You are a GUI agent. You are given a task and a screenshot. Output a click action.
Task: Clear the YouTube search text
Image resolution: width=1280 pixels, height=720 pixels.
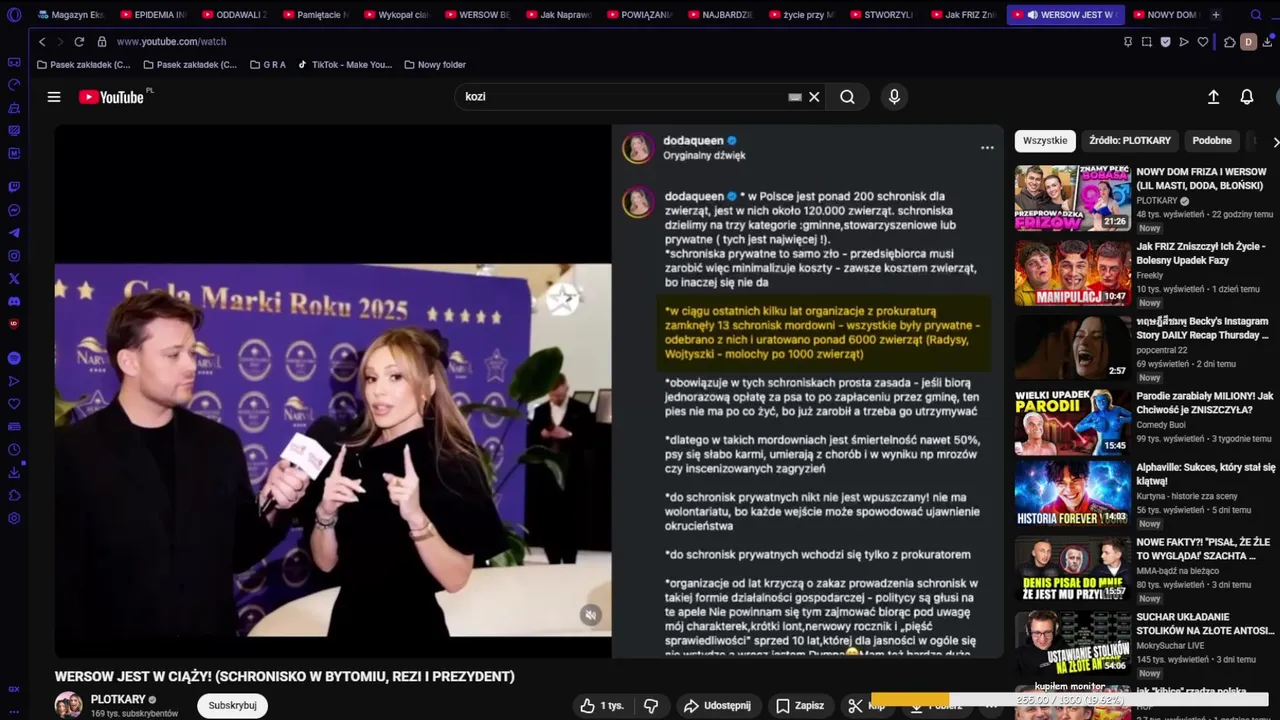[x=814, y=97]
